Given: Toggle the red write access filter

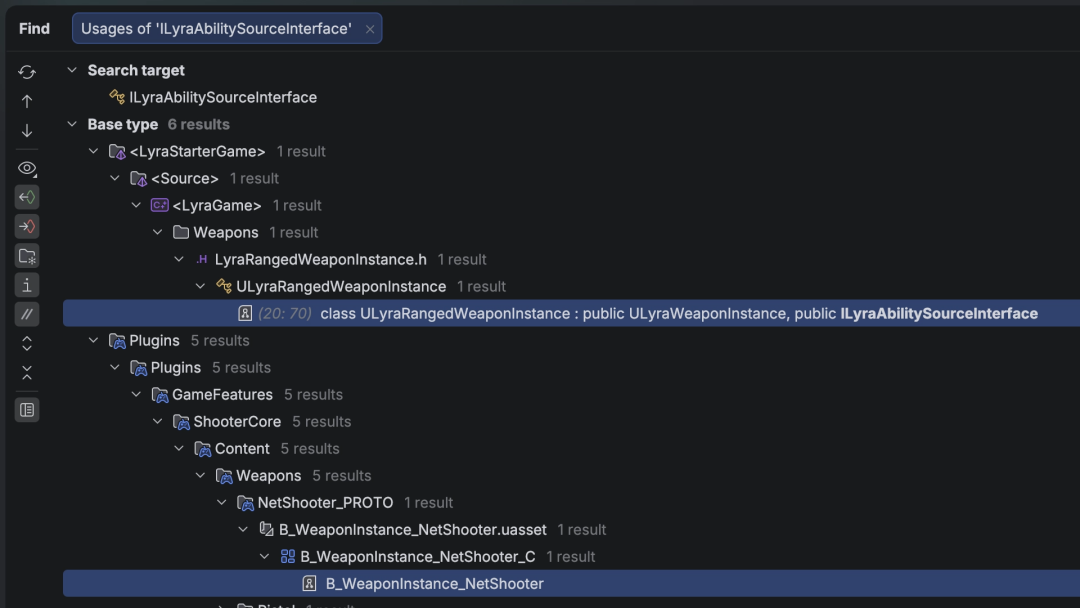Looking at the screenshot, I should click(x=27, y=227).
